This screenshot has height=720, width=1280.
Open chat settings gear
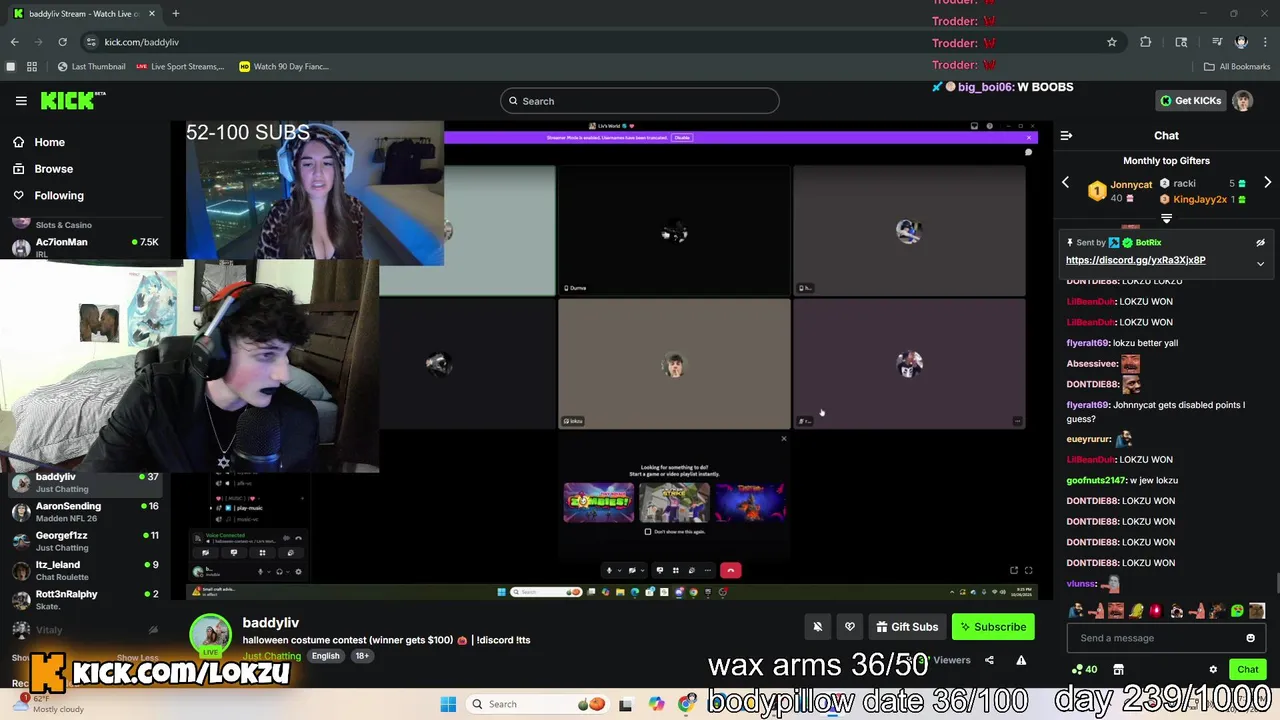tap(1213, 669)
